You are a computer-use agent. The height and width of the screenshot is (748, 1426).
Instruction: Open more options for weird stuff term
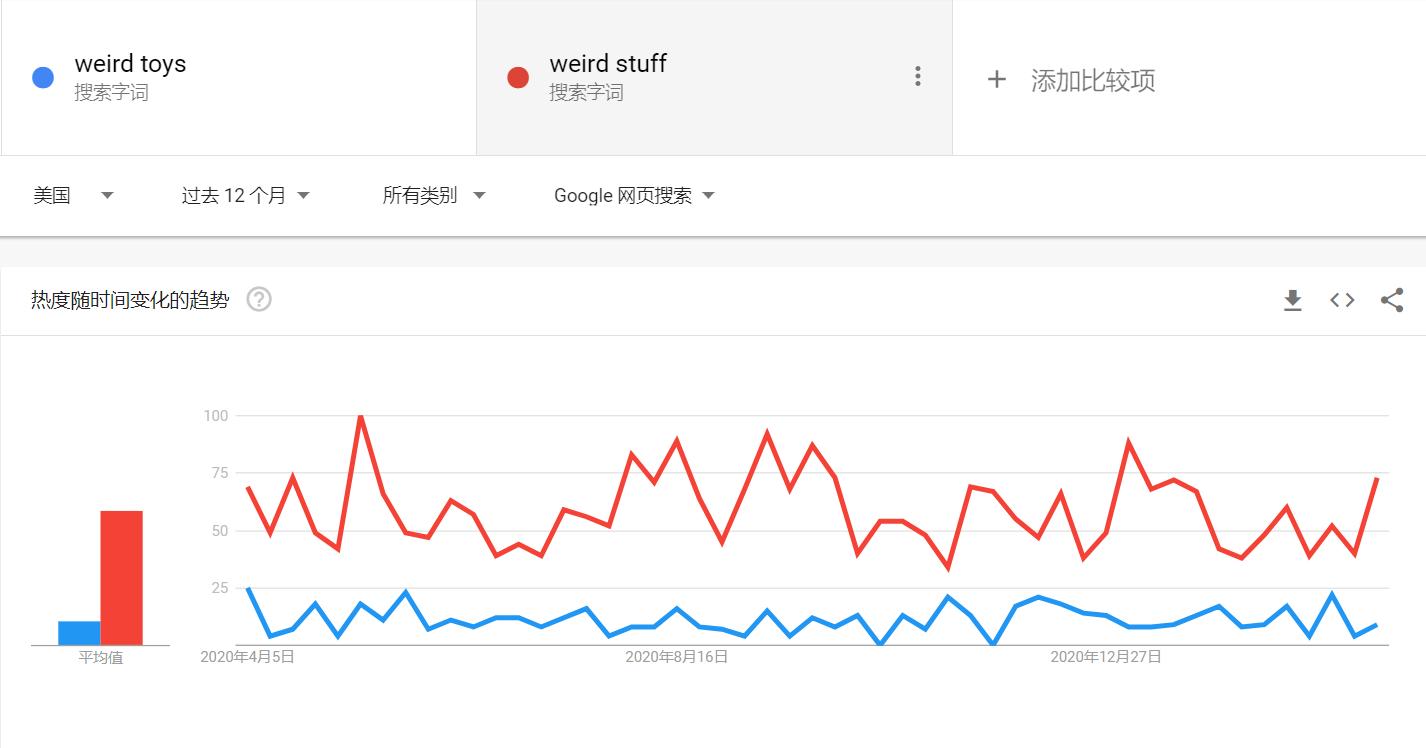[917, 77]
